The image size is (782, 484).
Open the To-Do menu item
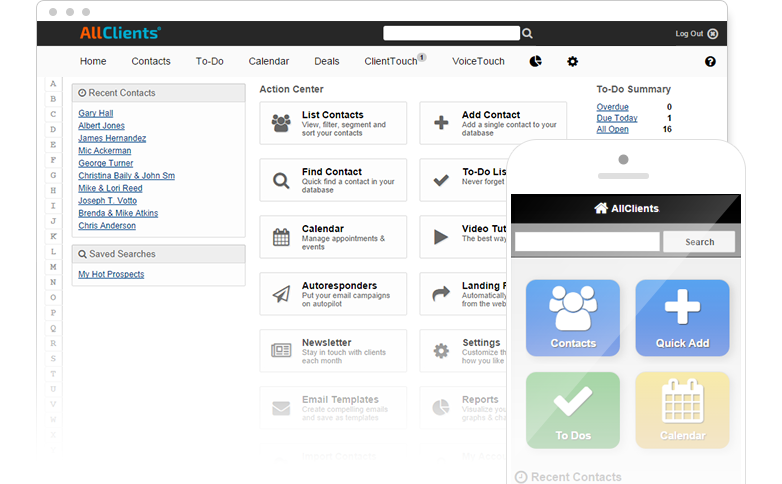(x=209, y=61)
